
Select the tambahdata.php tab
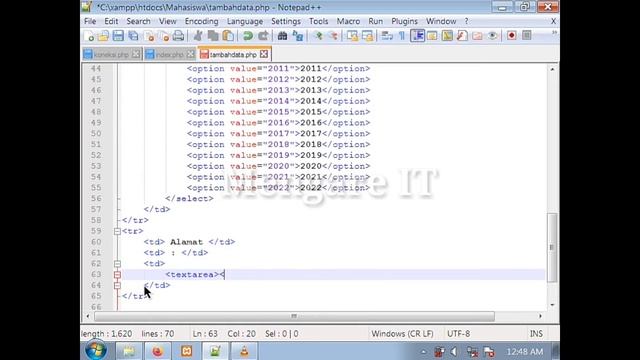tap(233, 54)
